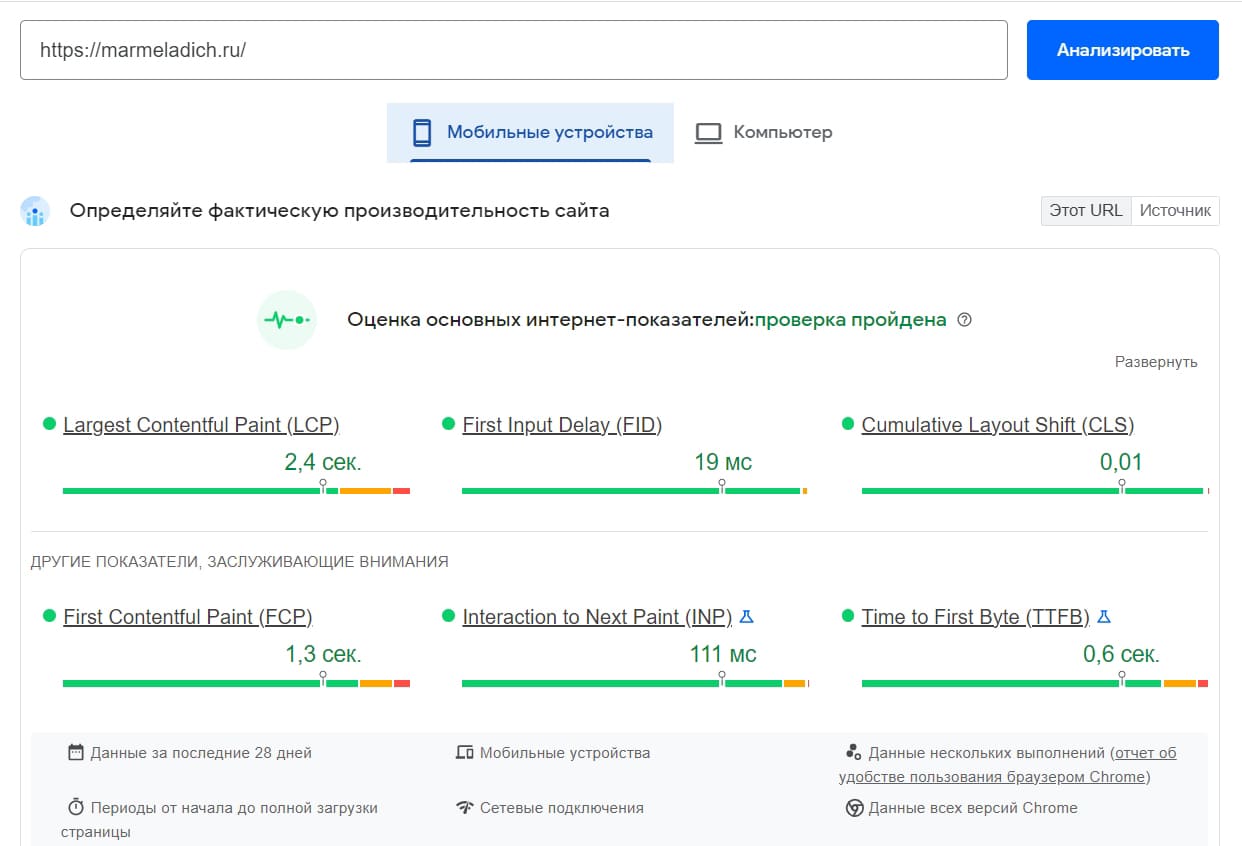Expand details via "Развернуть"

[x=1156, y=362]
